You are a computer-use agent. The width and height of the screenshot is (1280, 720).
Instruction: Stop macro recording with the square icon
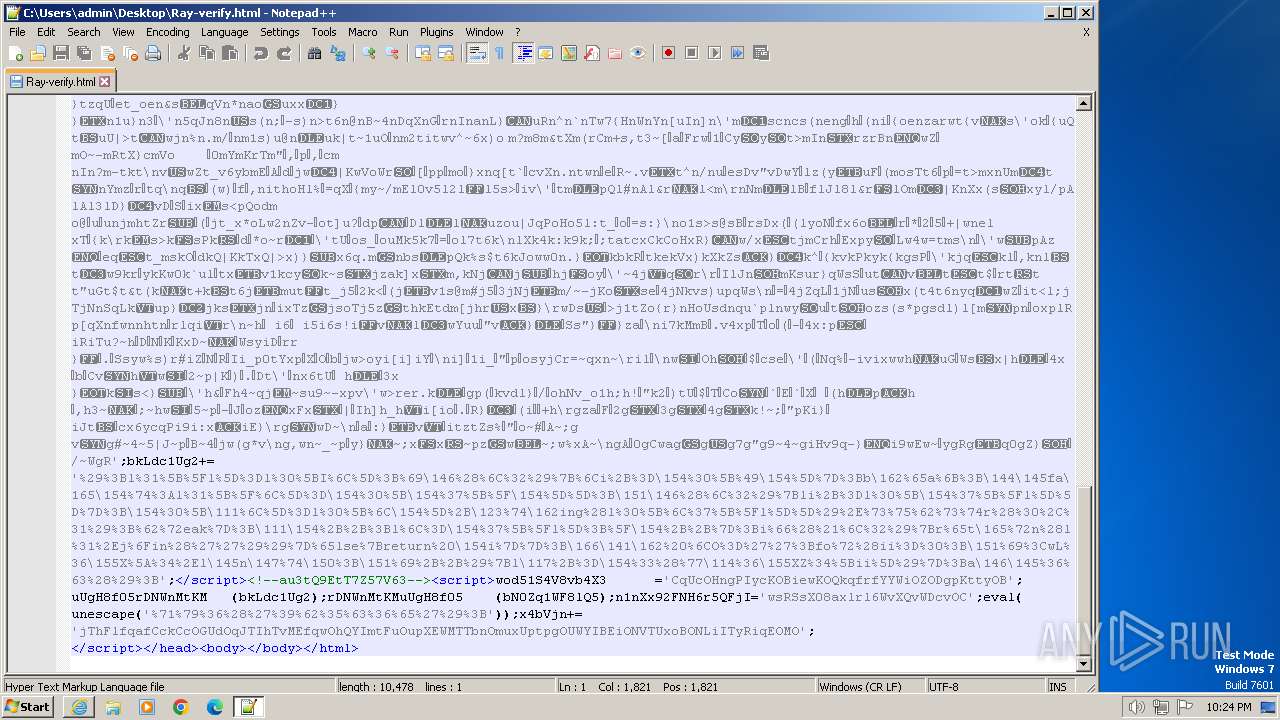click(x=692, y=53)
